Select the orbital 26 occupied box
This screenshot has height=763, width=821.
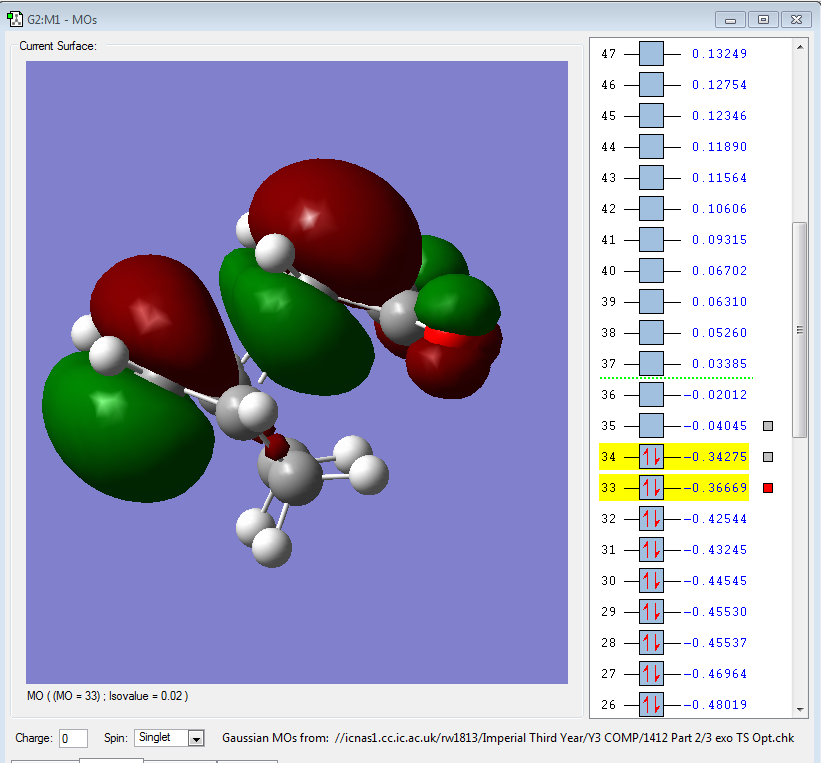(x=651, y=705)
